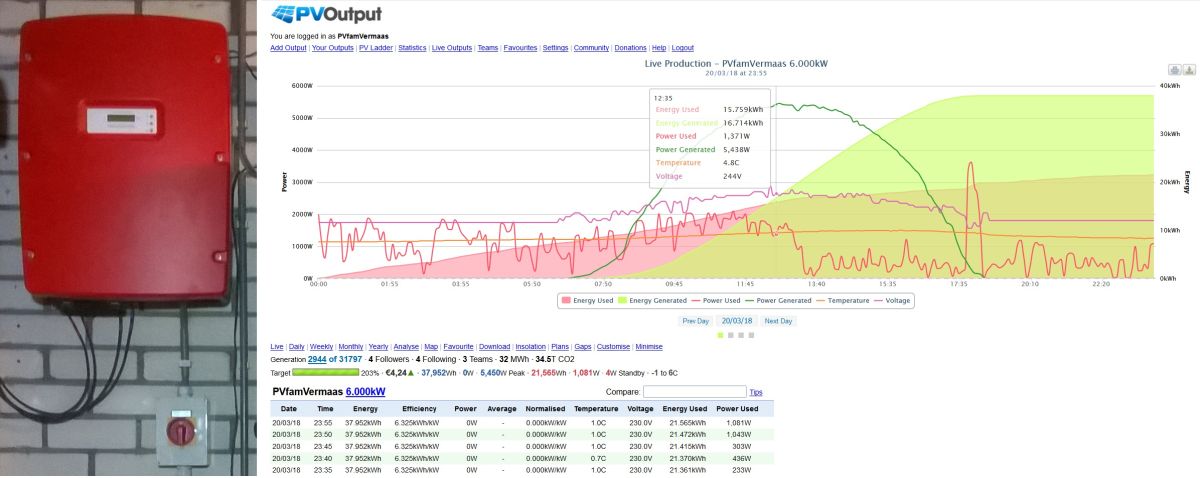Go to Next Day

coord(778,321)
